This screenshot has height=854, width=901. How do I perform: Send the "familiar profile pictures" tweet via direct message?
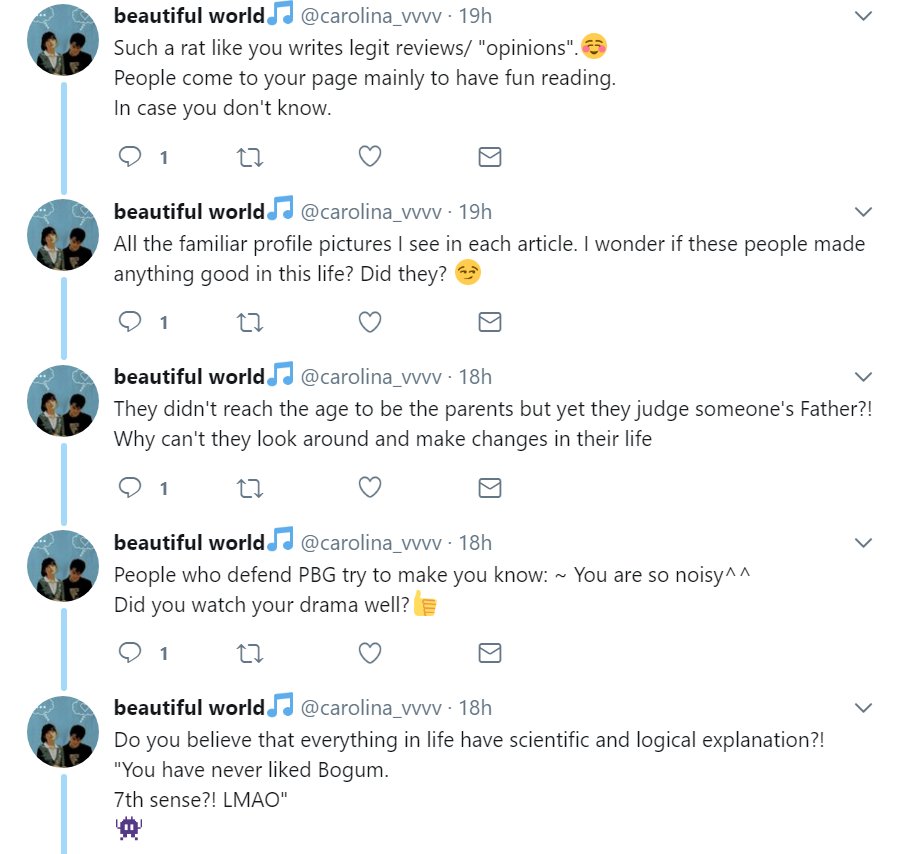pyautogui.click(x=489, y=322)
